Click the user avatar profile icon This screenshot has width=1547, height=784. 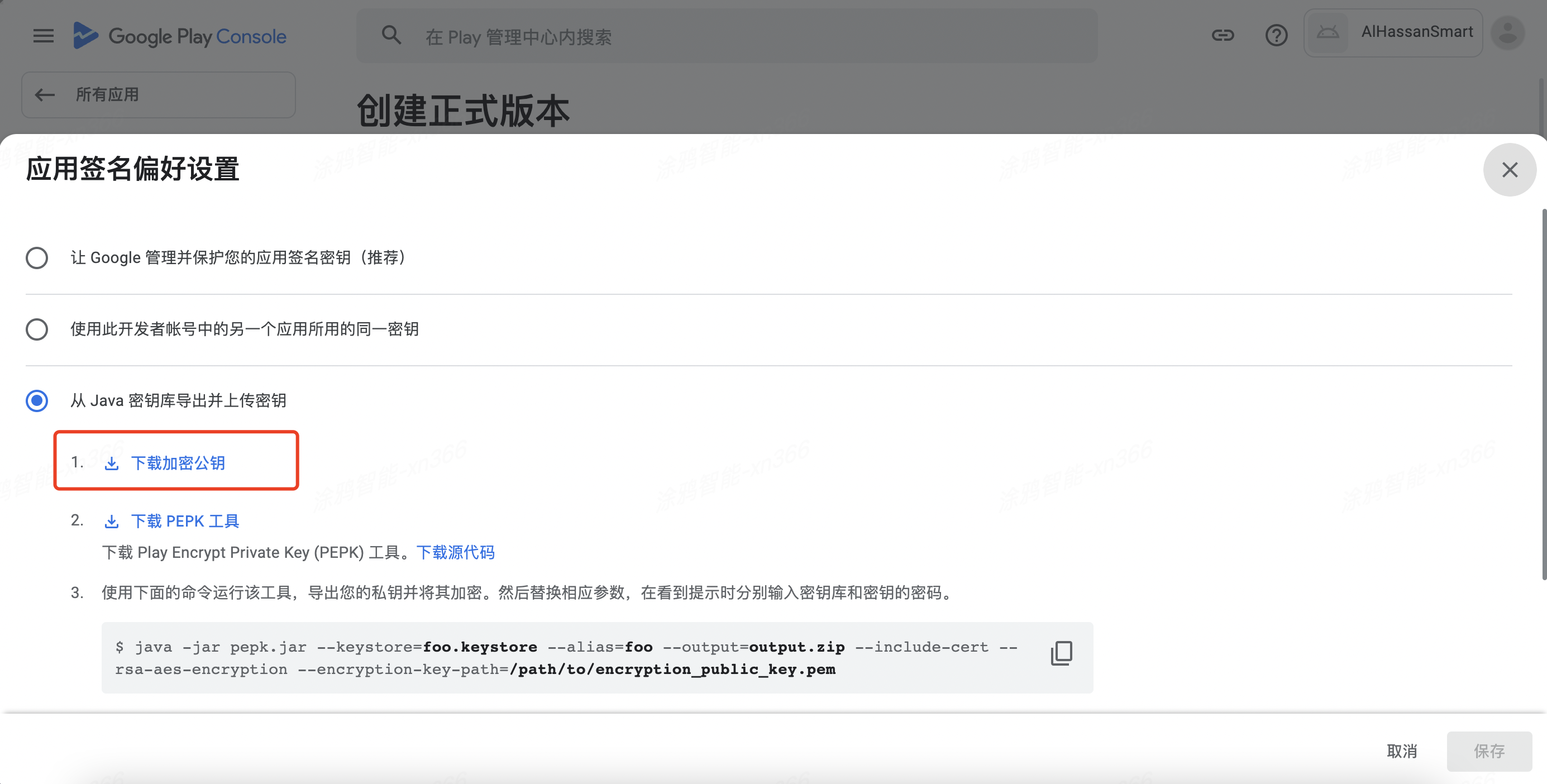click(1508, 33)
